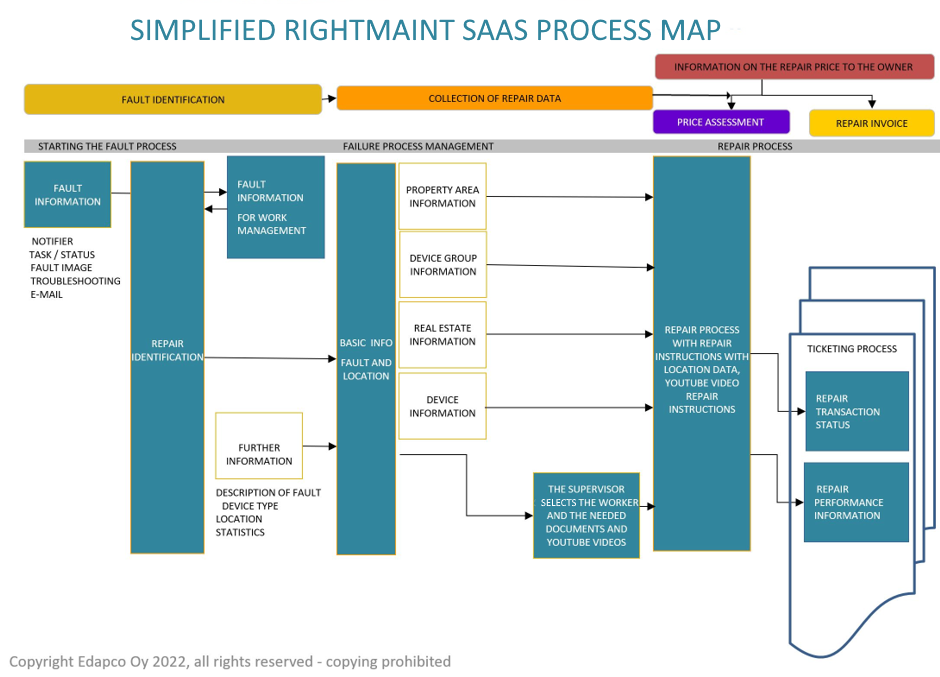
Task: Select the Fault Information box under Starting
Action: [x=68, y=194]
